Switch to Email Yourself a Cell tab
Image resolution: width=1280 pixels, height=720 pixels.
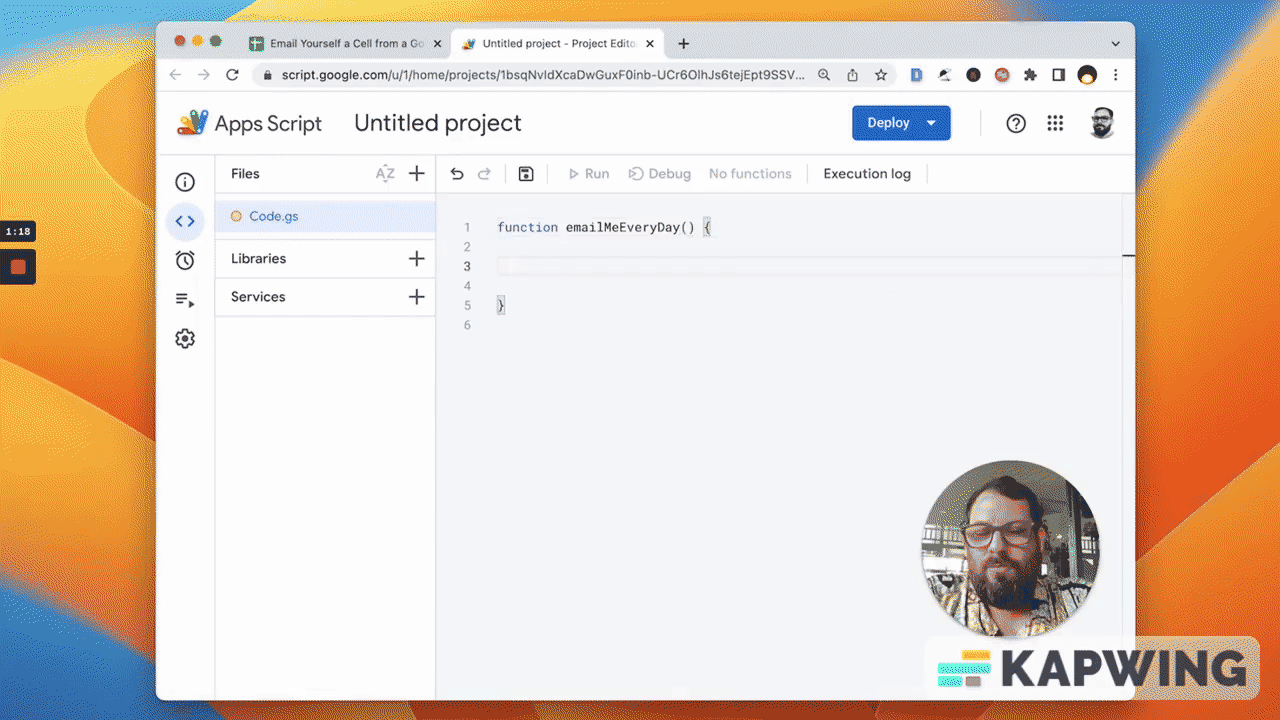[346, 44]
